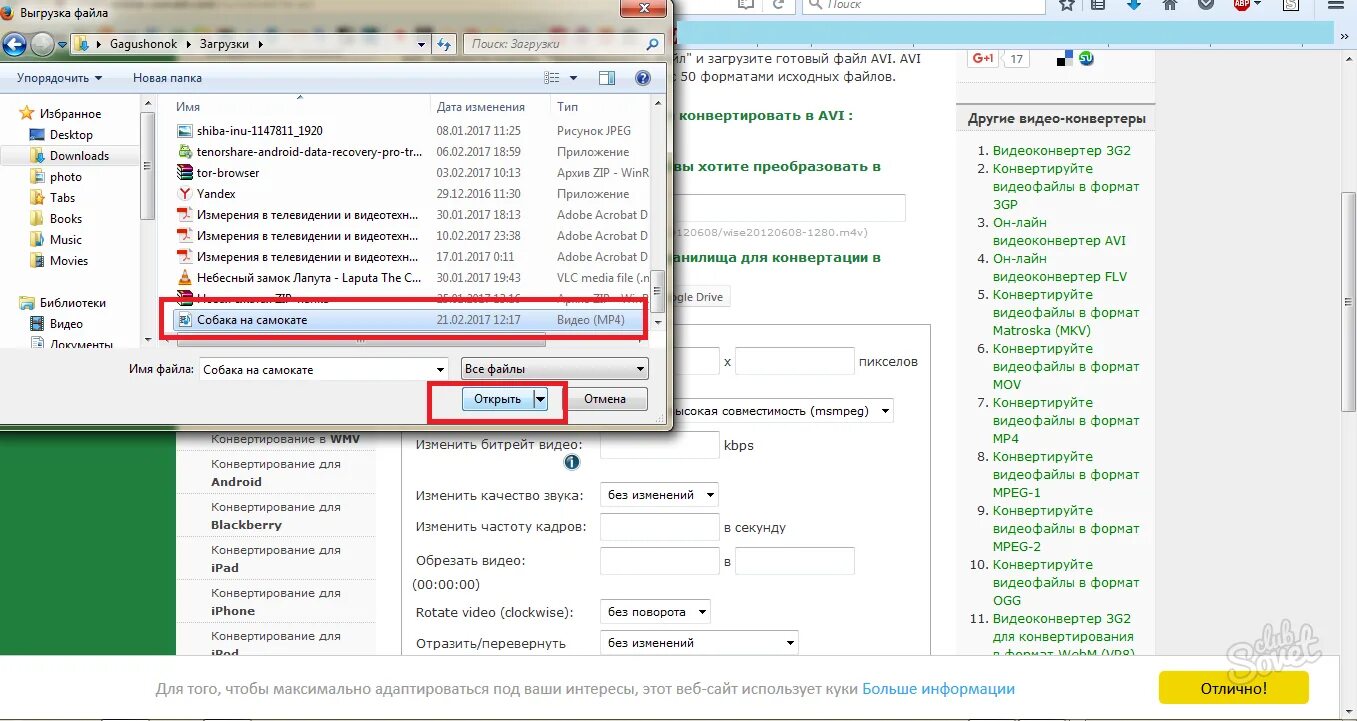This screenshot has width=1357, height=721.
Task: Open help with the blue question mark icon
Action: pyautogui.click(x=643, y=77)
